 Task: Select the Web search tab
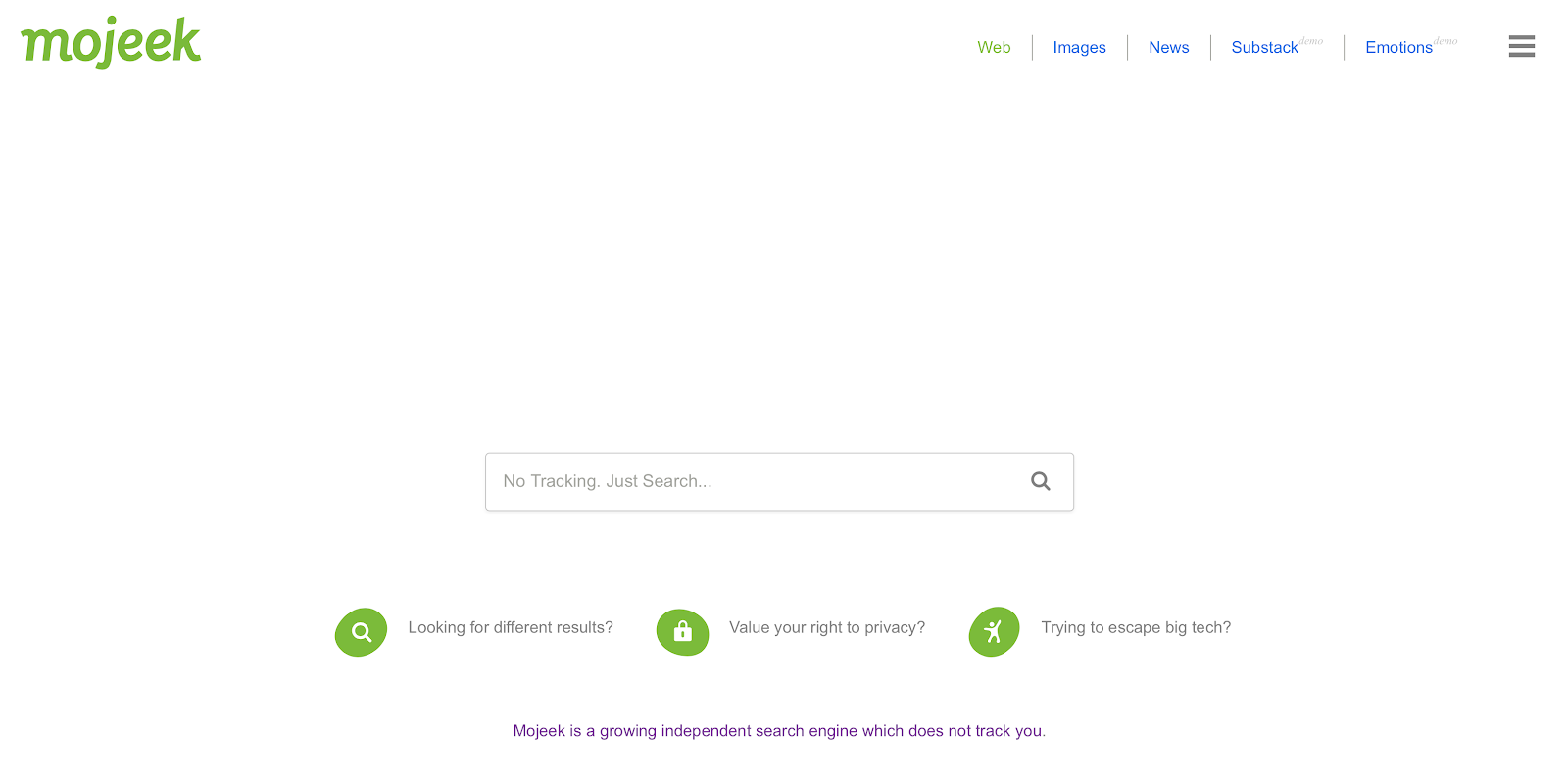pyautogui.click(x=994, y=47)
